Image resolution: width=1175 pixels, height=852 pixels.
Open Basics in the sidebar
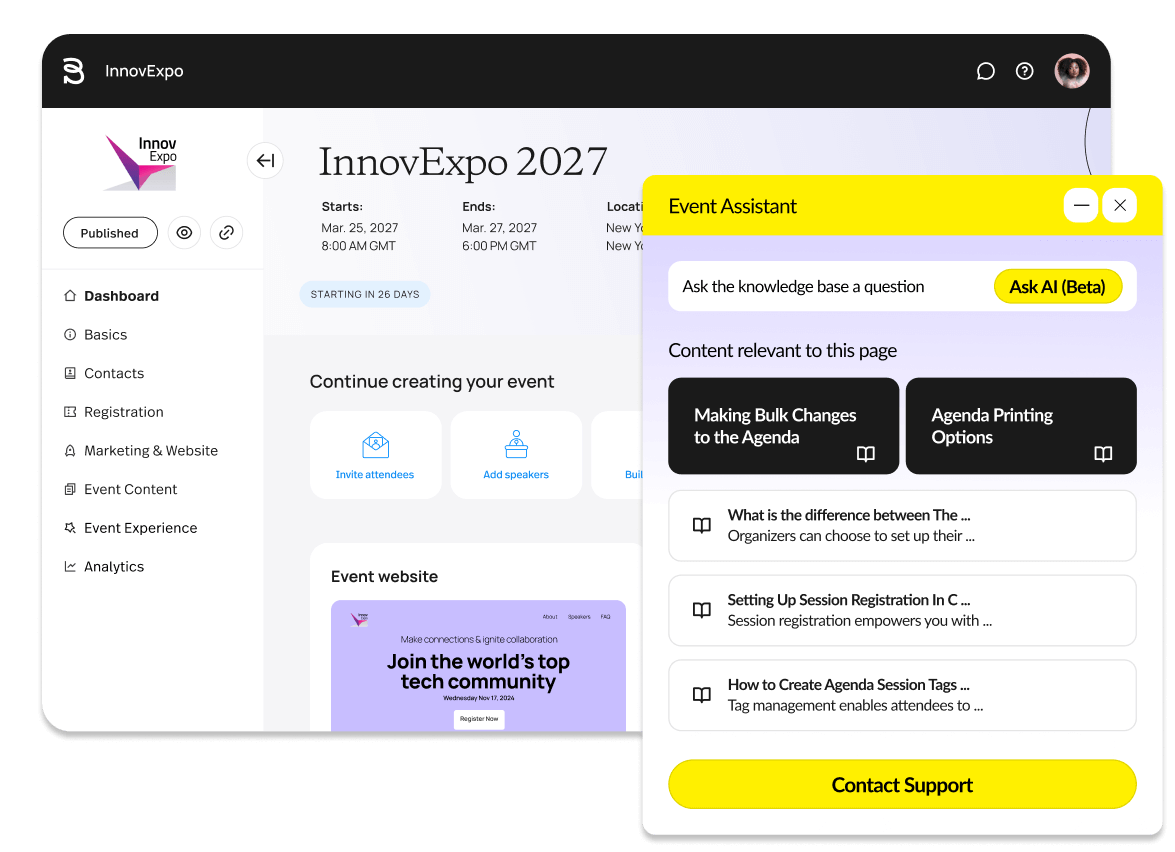pos(105,335)
